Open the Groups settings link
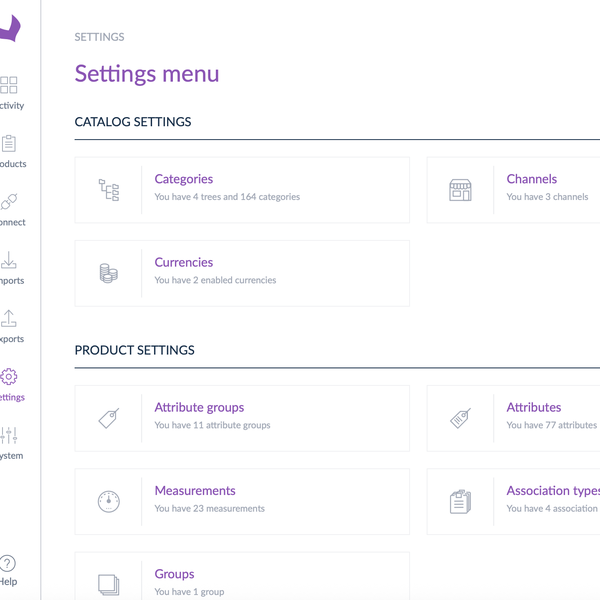Image resolution: width=600 pixels, height=600 pixels. pyautogui.click(x=174, y=574)
